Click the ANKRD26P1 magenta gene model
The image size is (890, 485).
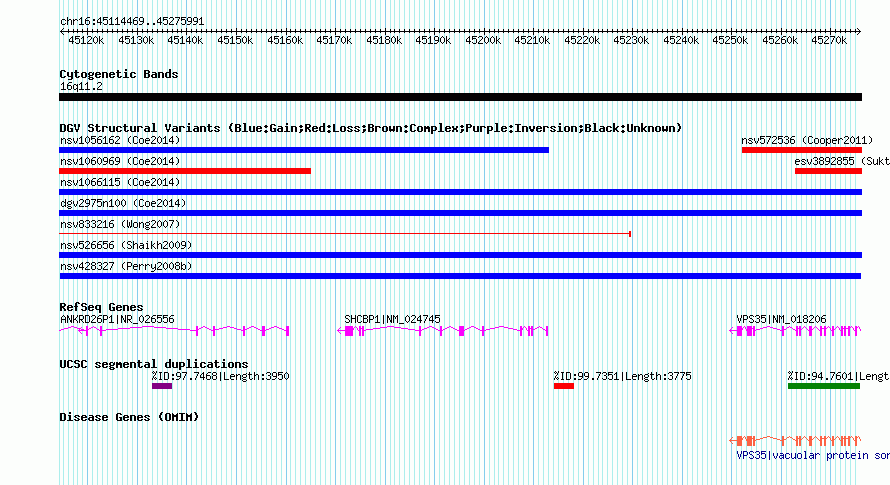pyautogui.click(x=174, y=331)
